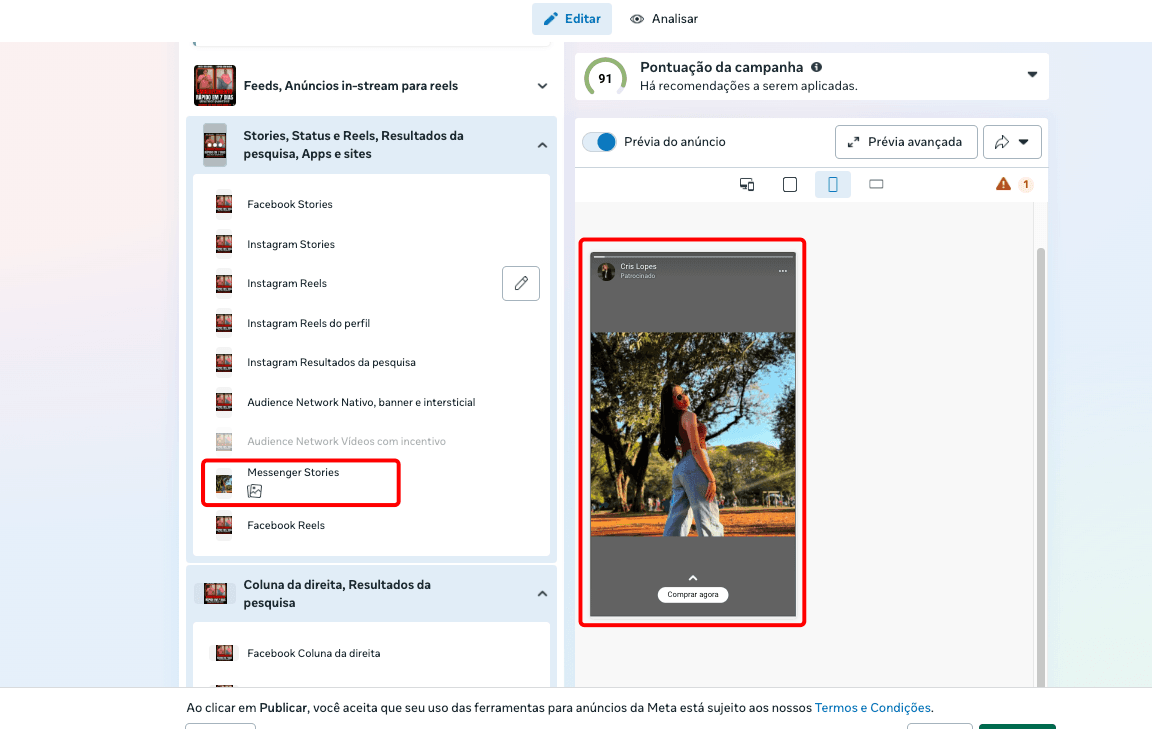Screen dimensions: 1152x729
Task: Expand the Feeds, Anúncios in-stream para reels section
Action: pyautogui.click(x=542, y=86)
